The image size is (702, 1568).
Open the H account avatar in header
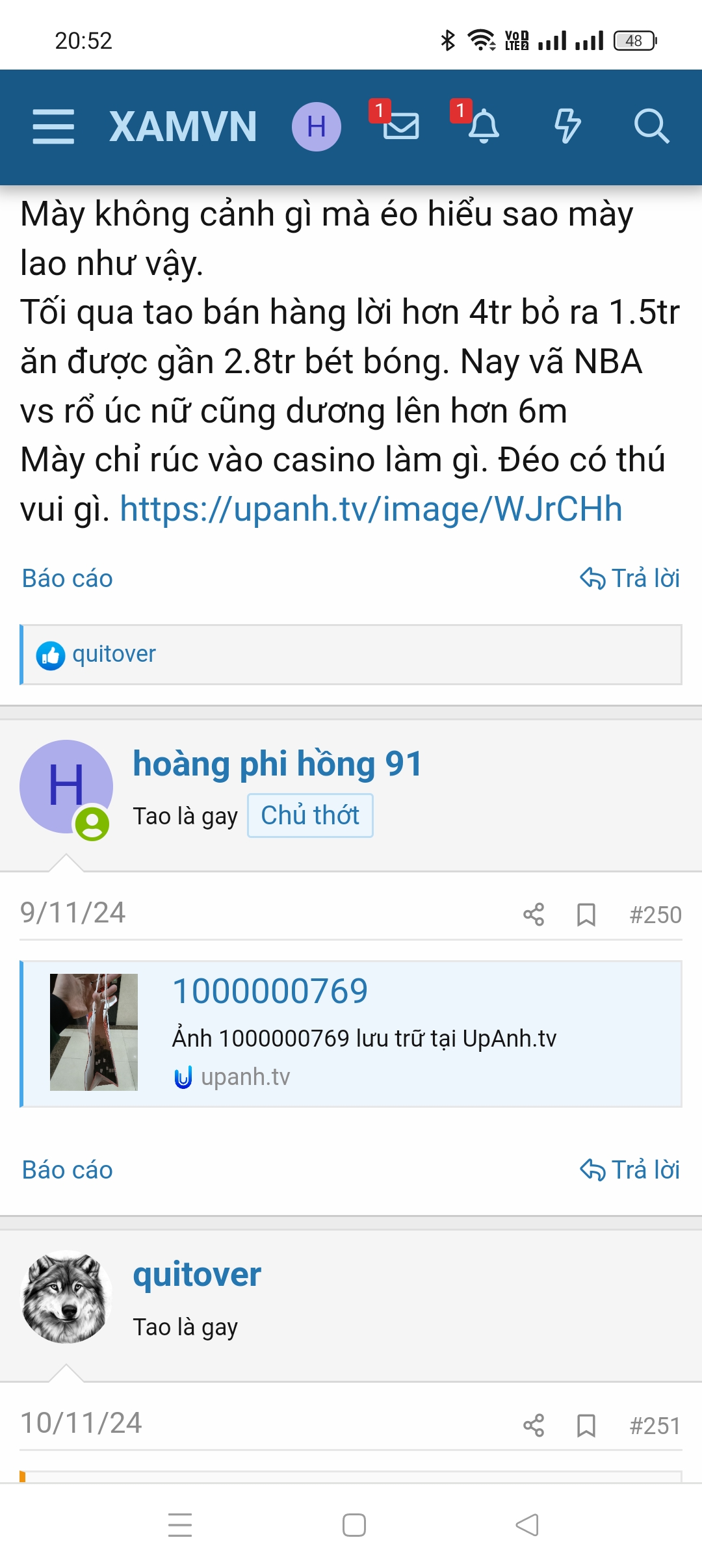click(317, 127)
